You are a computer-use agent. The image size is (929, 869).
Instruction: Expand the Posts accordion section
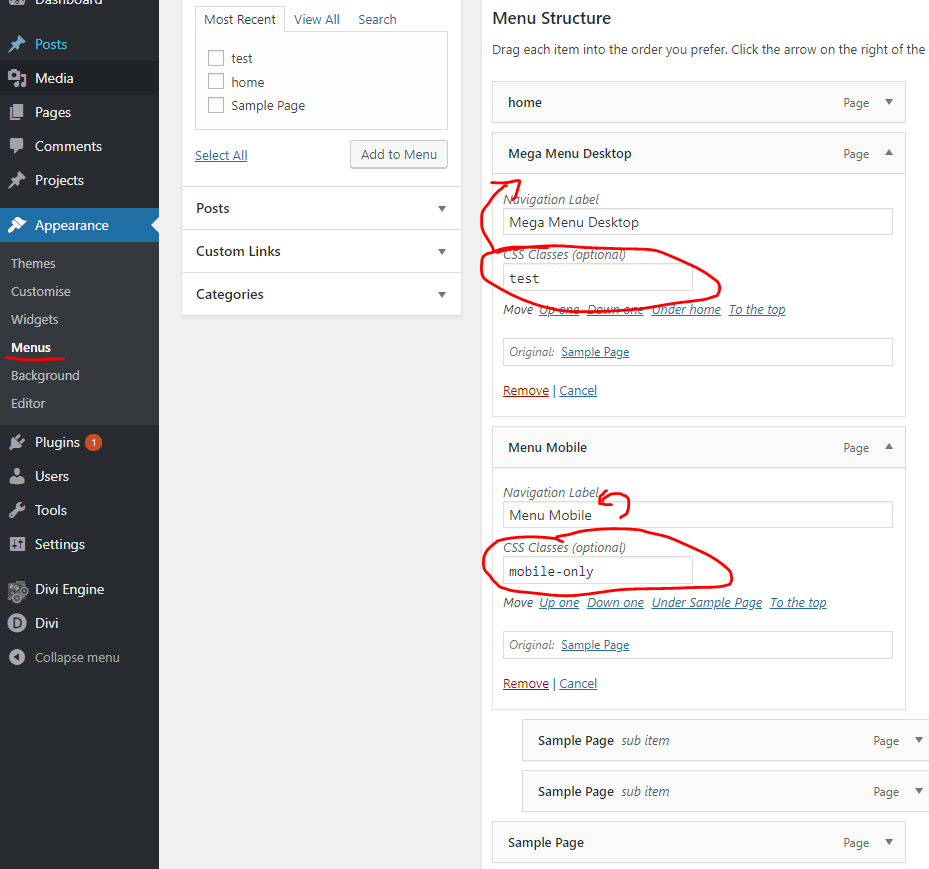tap(321, 209)
